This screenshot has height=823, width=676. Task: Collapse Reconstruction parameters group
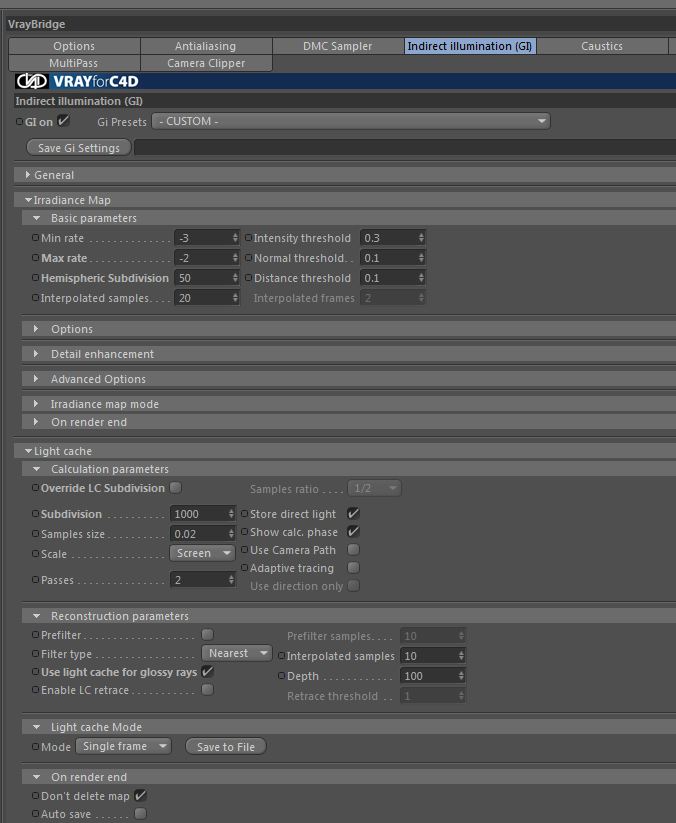pyautogui.click(x=36, y=616)
